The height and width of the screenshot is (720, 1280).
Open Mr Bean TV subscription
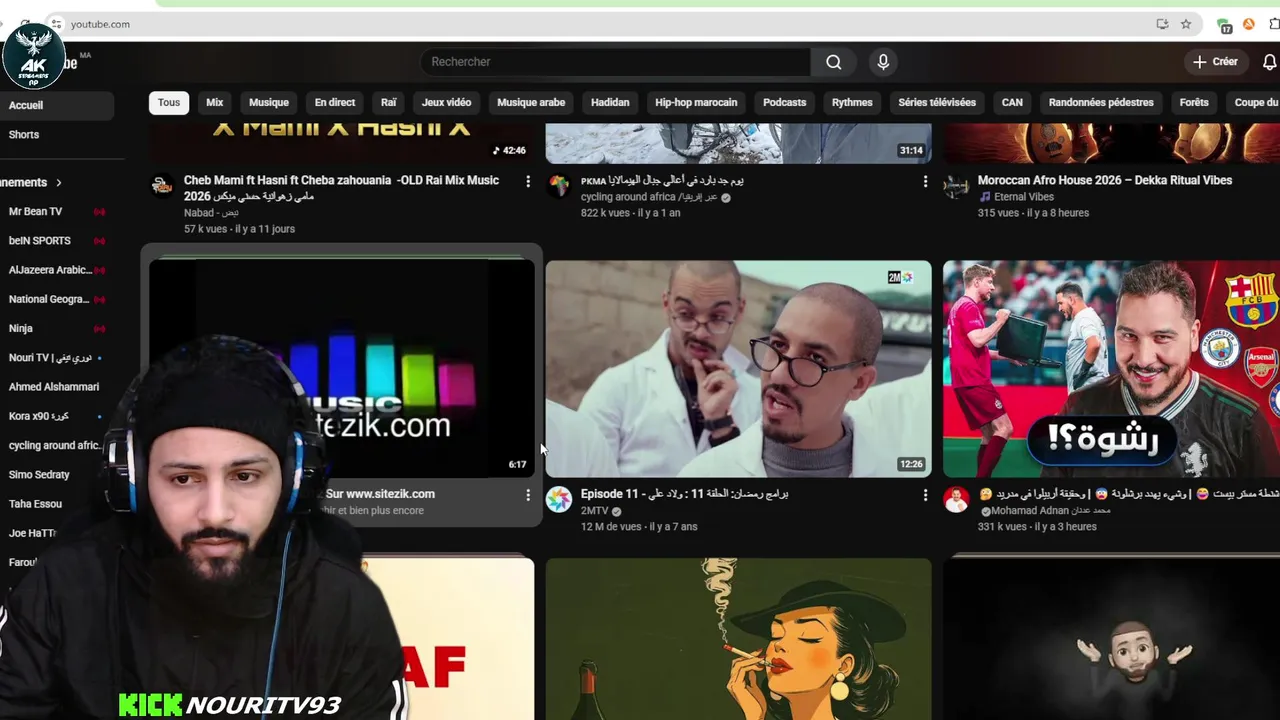[x=55, y=212]
